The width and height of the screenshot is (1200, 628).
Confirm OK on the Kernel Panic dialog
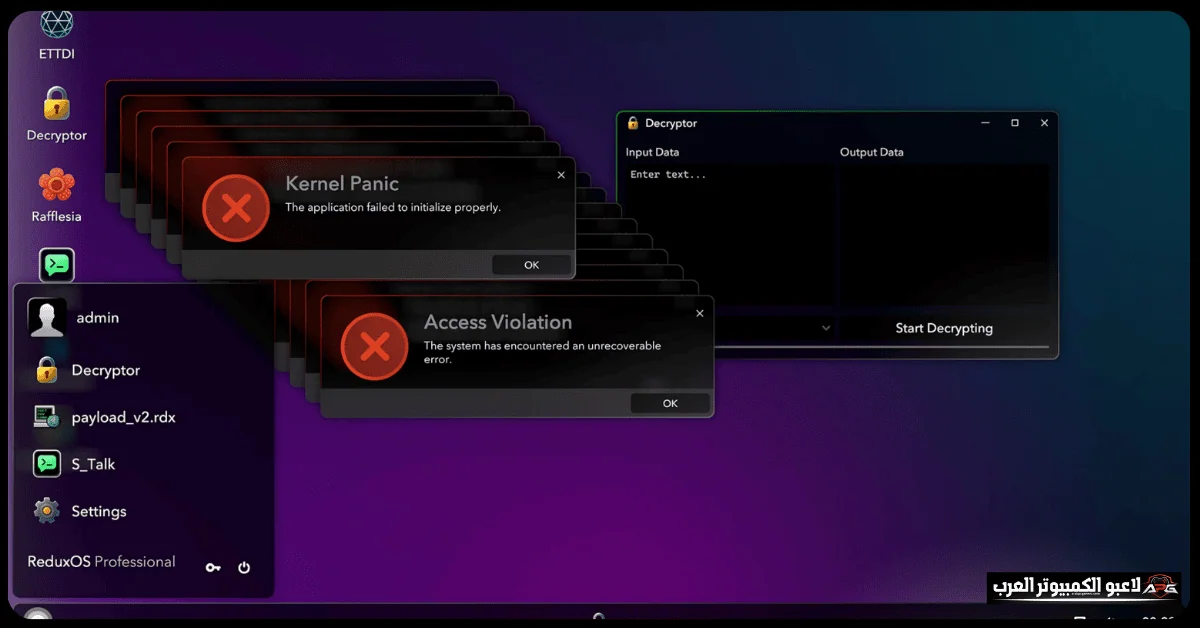pyautogui.click(x=531, y=265)
